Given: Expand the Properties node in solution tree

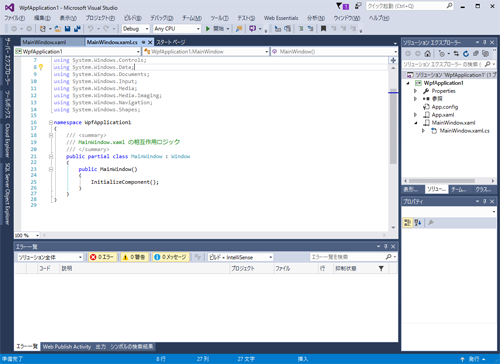Looking at the screenshot, I should pyautogui.click(x=415, y=91).
